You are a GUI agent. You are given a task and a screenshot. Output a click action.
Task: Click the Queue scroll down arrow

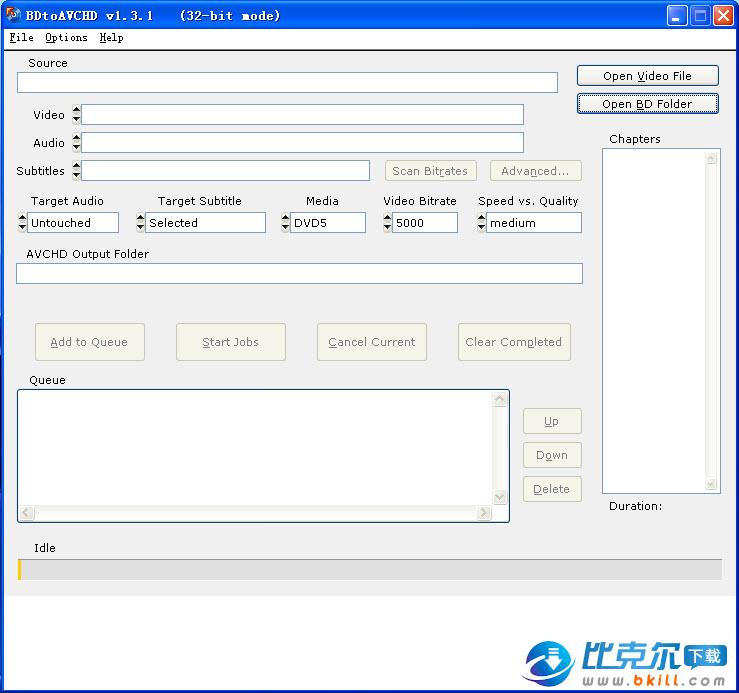pyautogui.click(x=500, y=497)
